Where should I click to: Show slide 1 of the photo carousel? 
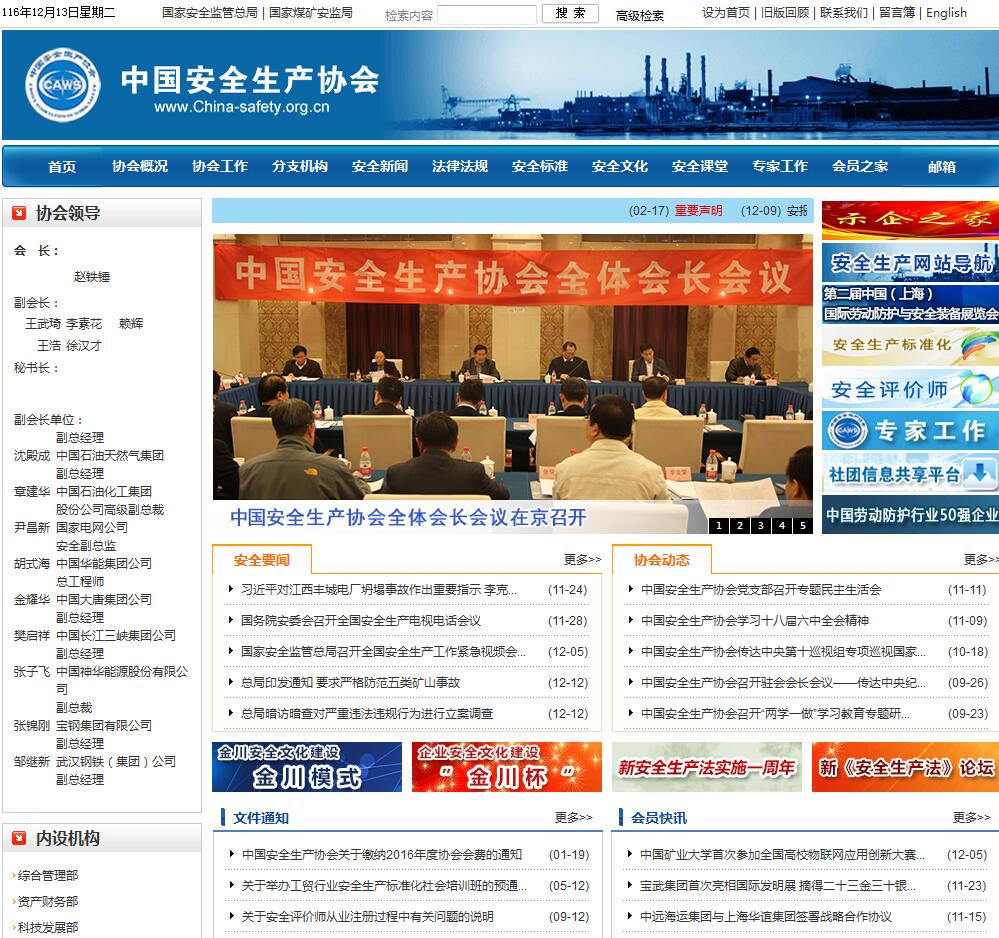pyautogui.click(x=719, y=526)
